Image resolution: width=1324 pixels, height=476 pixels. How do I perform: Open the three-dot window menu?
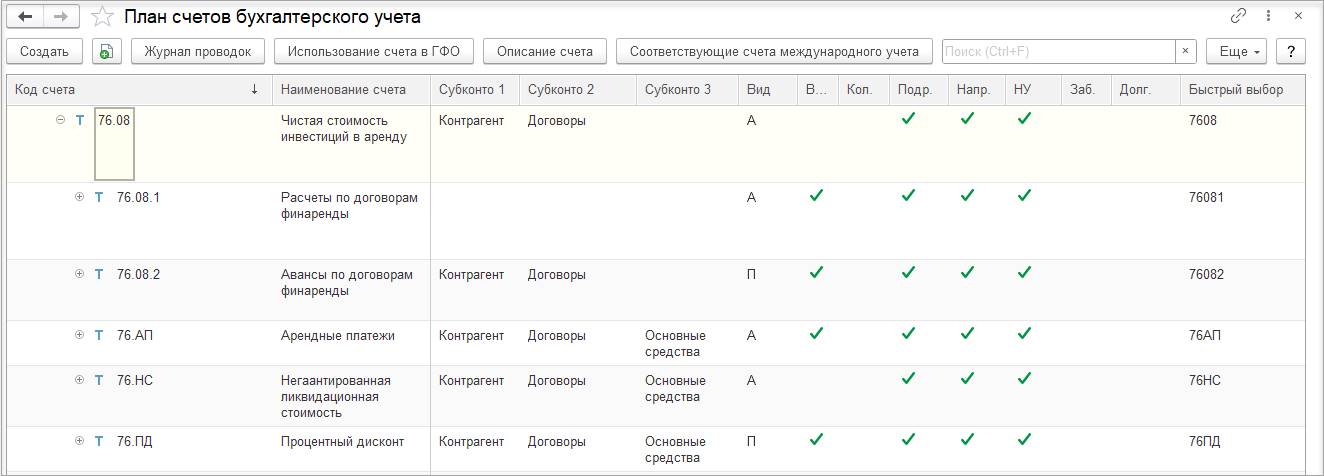pyautogui.click(x=1269, y=17)
